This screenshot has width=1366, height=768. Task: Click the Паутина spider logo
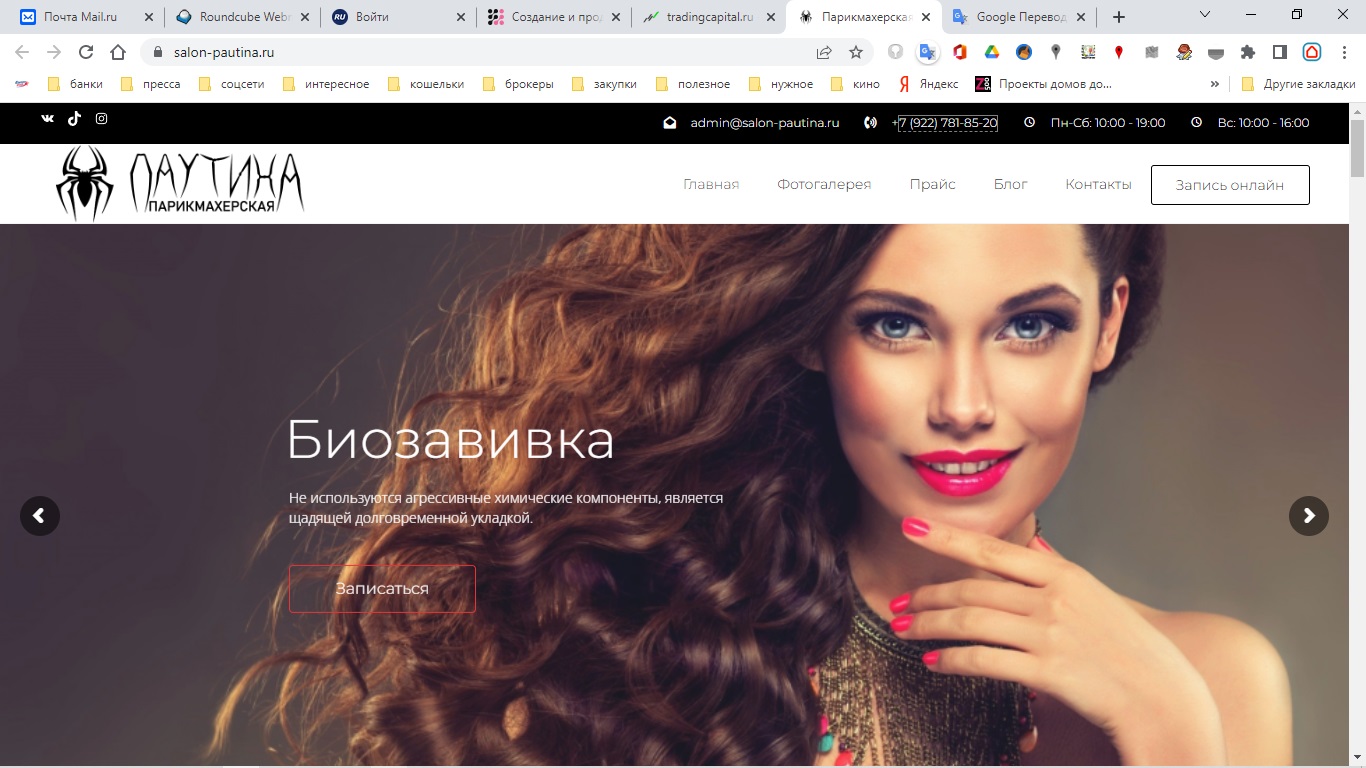pyautogui.click(x=180, y=183)
